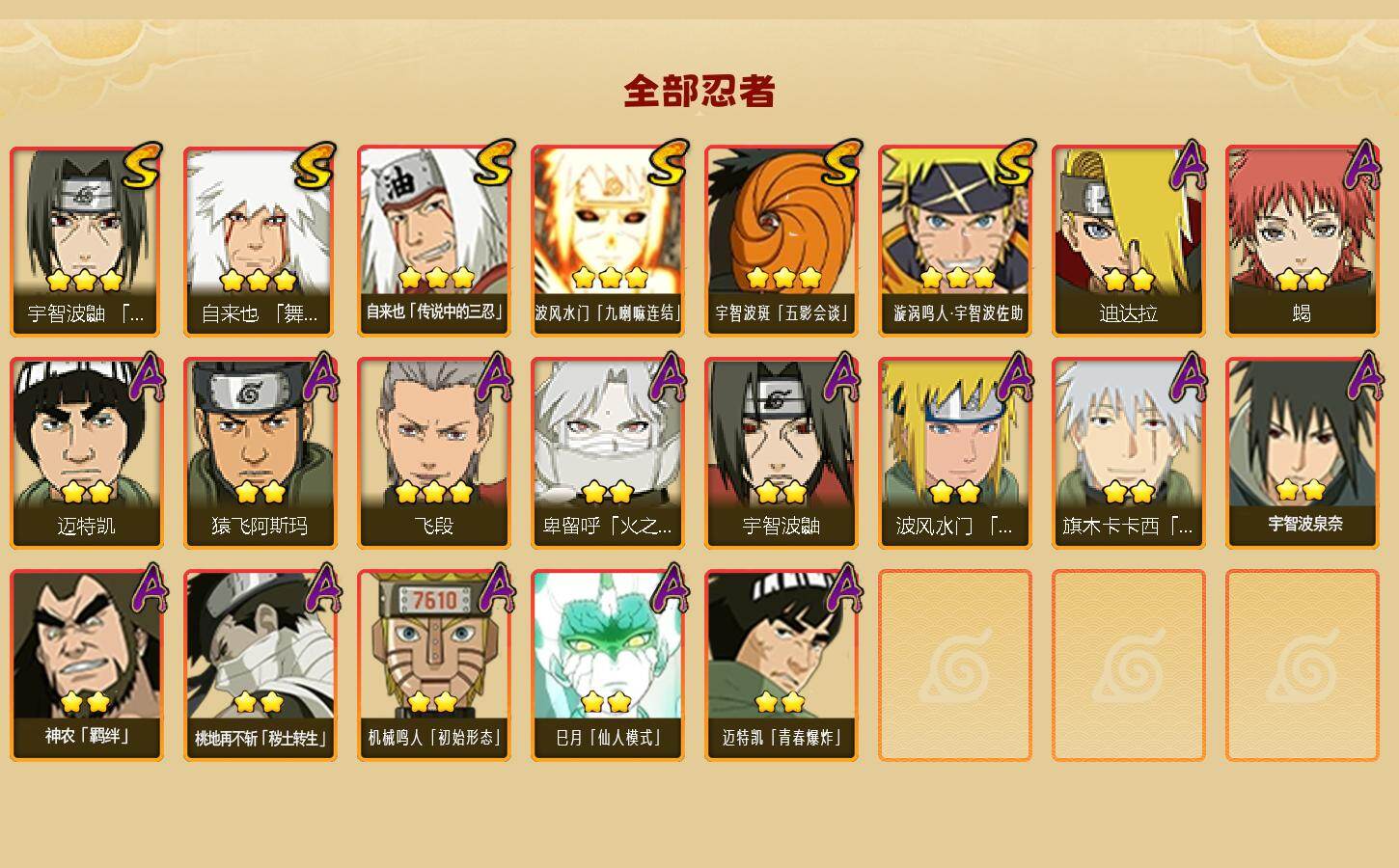Image resolution: width=1399 pixels, height=868 pixels.
Task: Select the 猿飞阿斯玛 ninja card
Action: (x=260, y=453)
